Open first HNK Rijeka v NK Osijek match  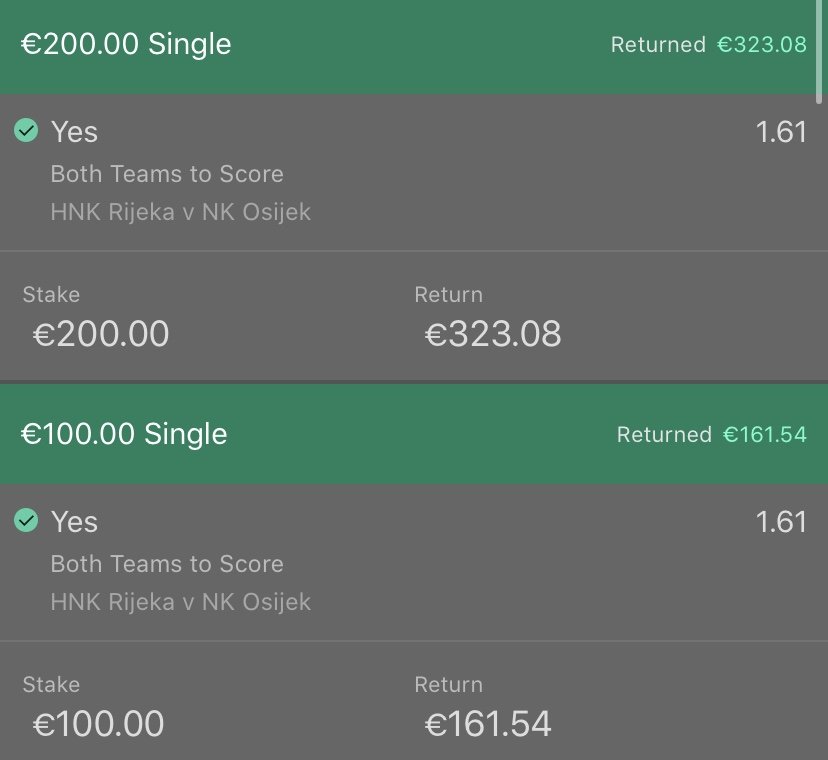point(181,212)
